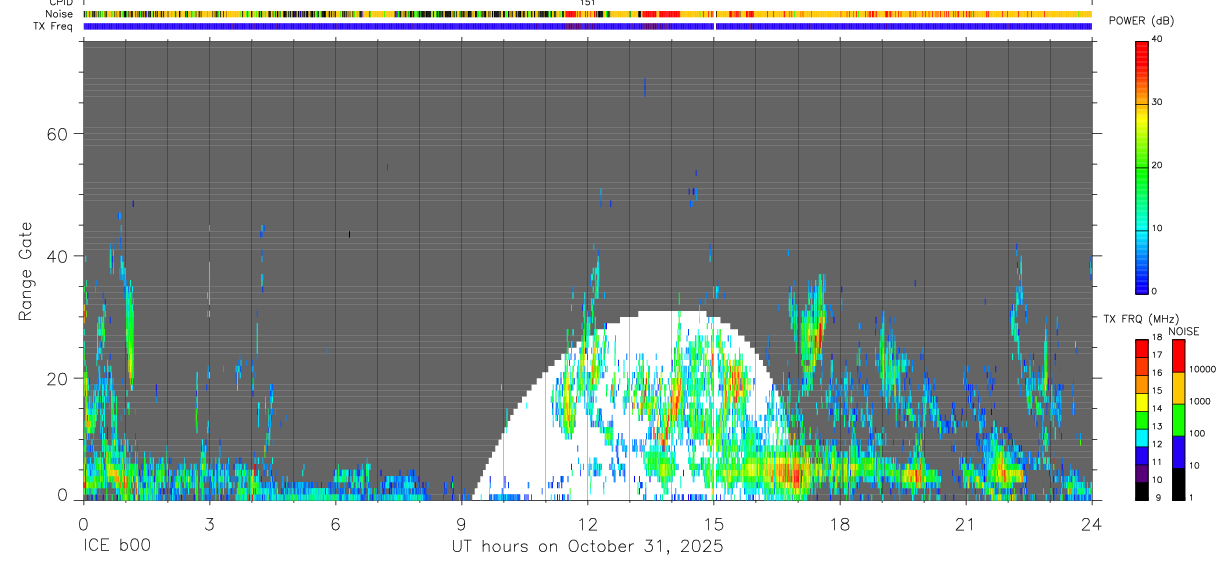Viewport: 1228px width, 567px height.
Task: Click the 40 tick on the Range Gate axis
Action: 68,256
